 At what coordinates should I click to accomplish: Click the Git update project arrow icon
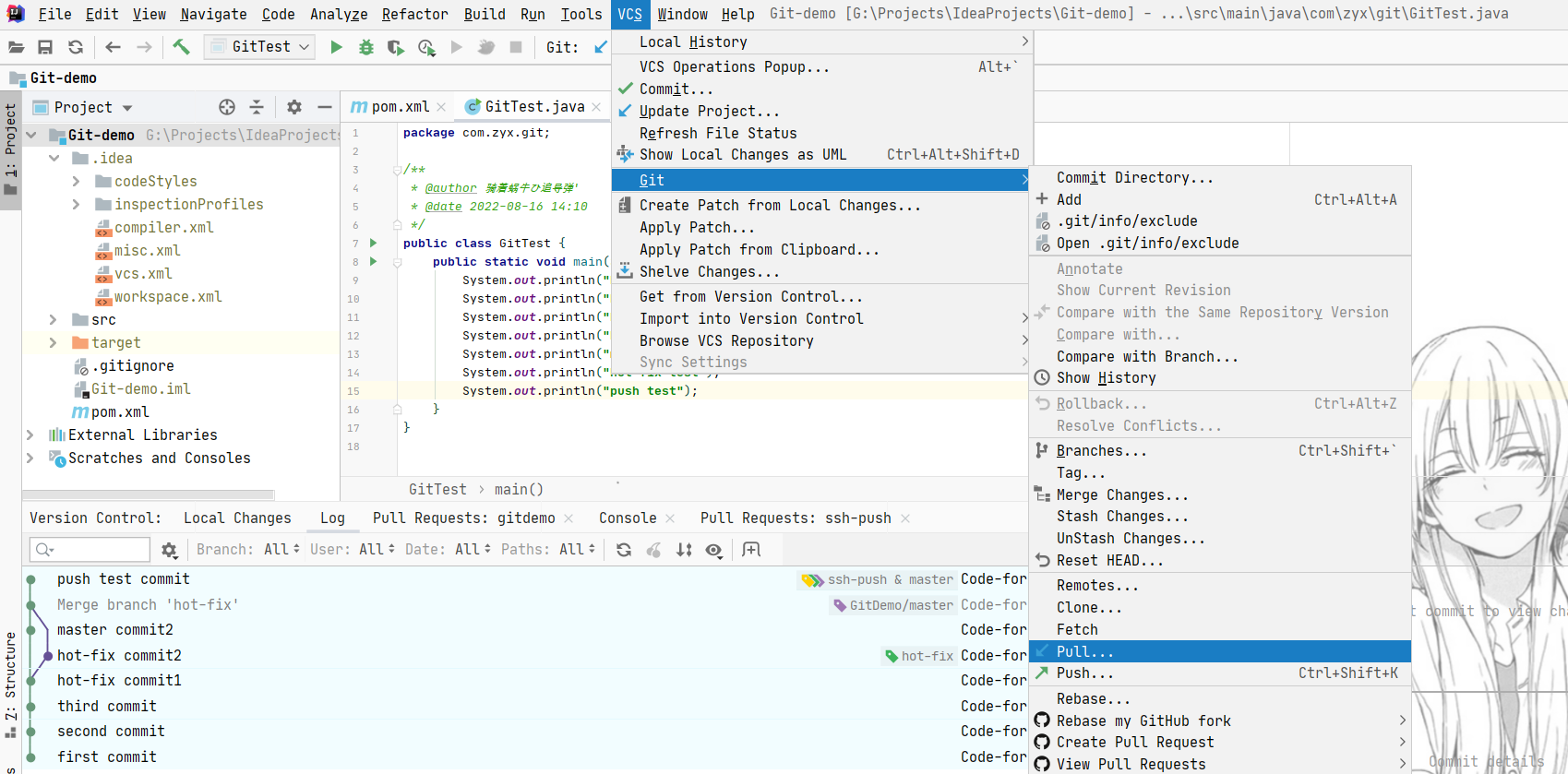[601, 47]
